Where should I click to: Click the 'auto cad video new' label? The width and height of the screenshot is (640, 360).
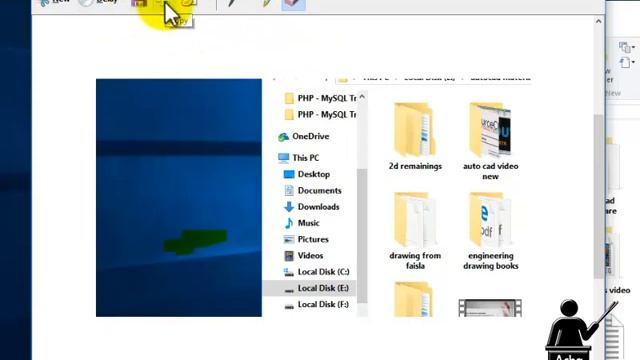pyautogui.click(x=491, y=171)
